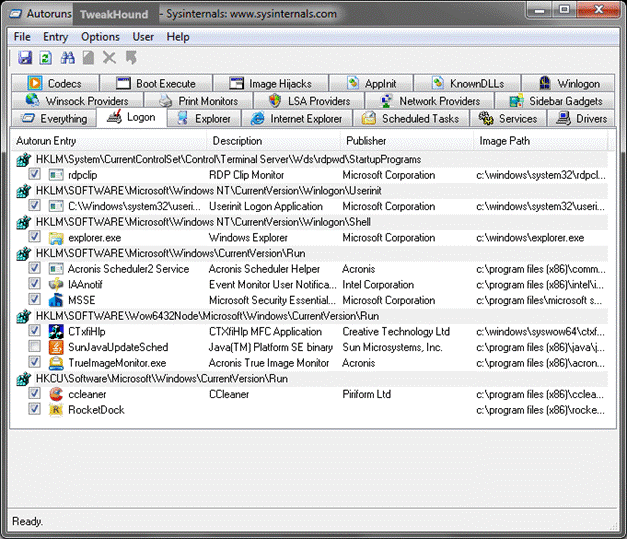Open the Print Monitors tab
This screenshot has width=627, height=539.
click(x=198, y=101)
